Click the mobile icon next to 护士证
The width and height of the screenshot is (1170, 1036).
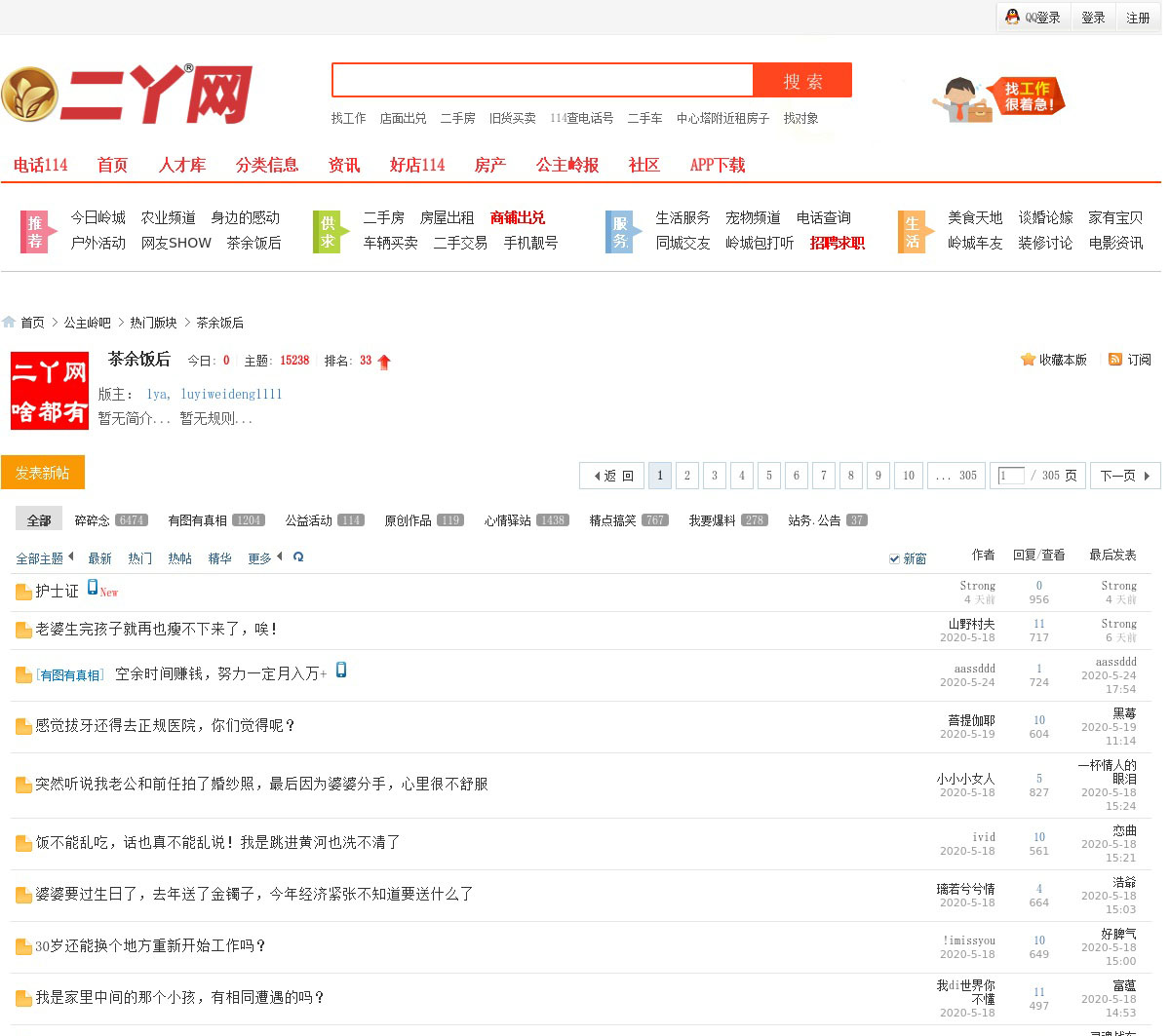(x=93, y=587)
